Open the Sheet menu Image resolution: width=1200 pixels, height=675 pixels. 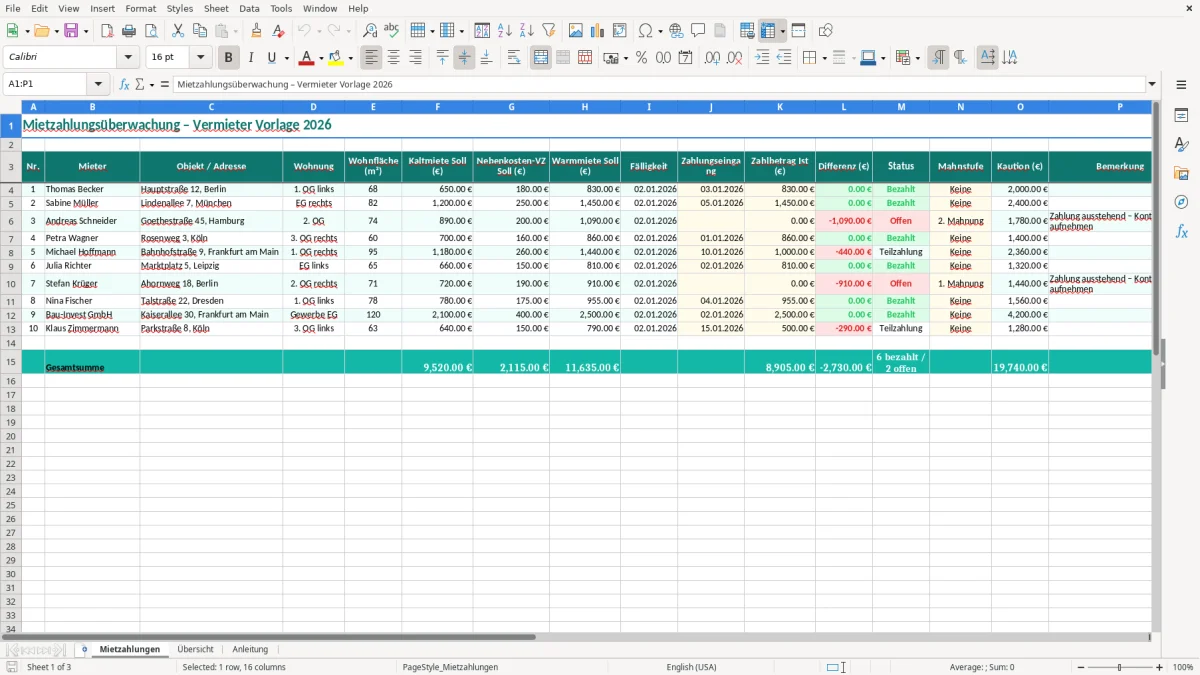[x=216, y=8]
